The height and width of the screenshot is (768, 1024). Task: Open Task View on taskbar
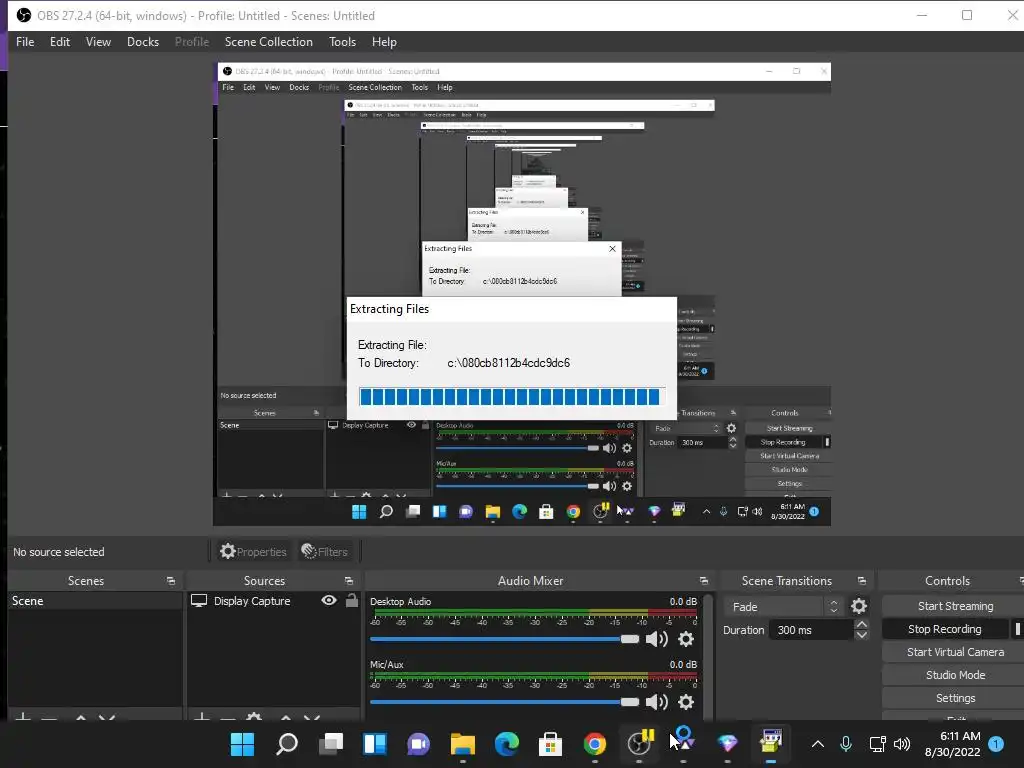331,744
